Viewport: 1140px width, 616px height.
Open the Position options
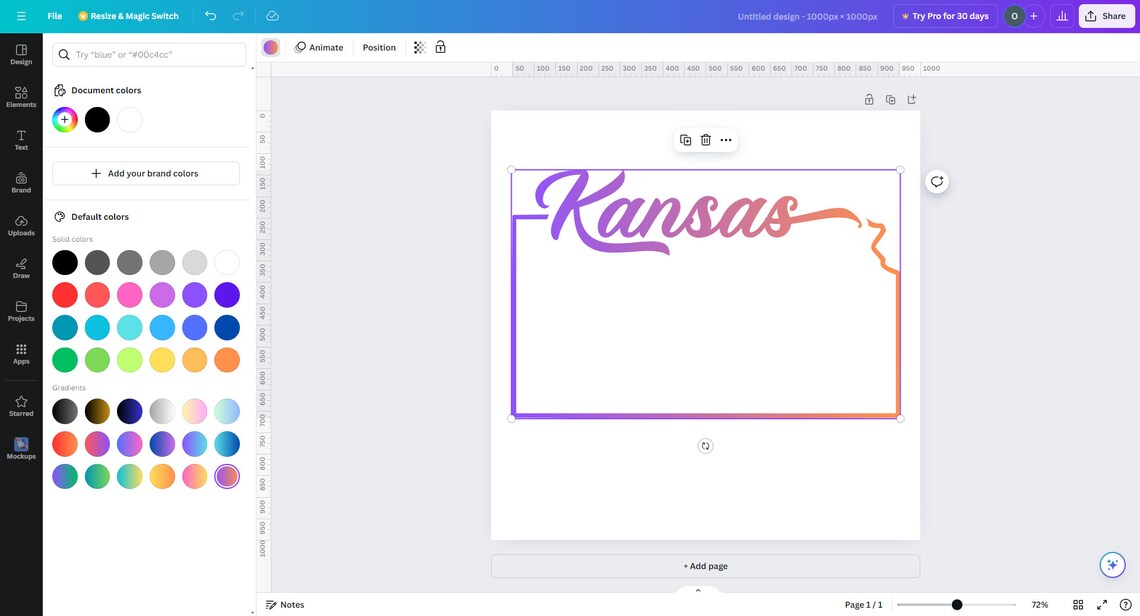(378, 47)
